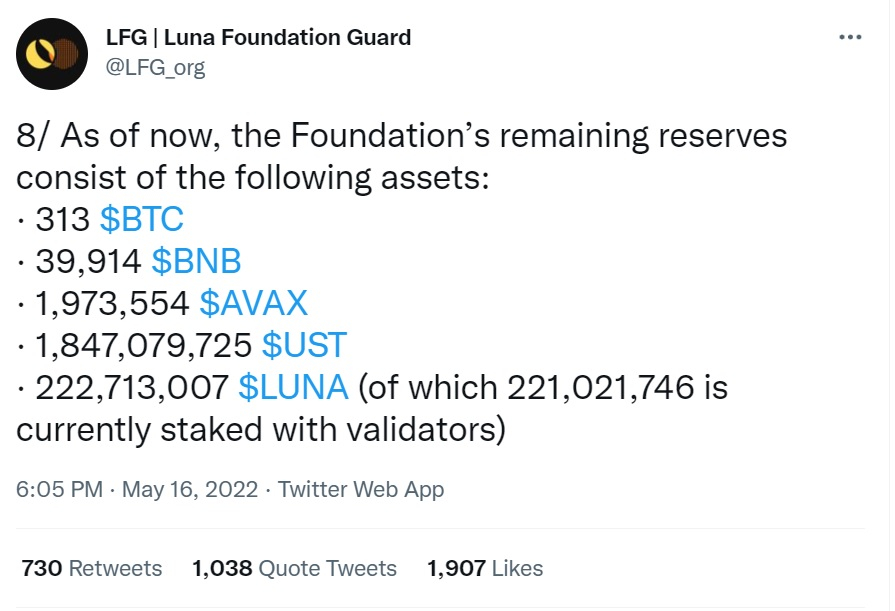Open the three-dot more options menu
Image resolution: width=895 pixels, height=611 pixels.
tap(849, 37)
